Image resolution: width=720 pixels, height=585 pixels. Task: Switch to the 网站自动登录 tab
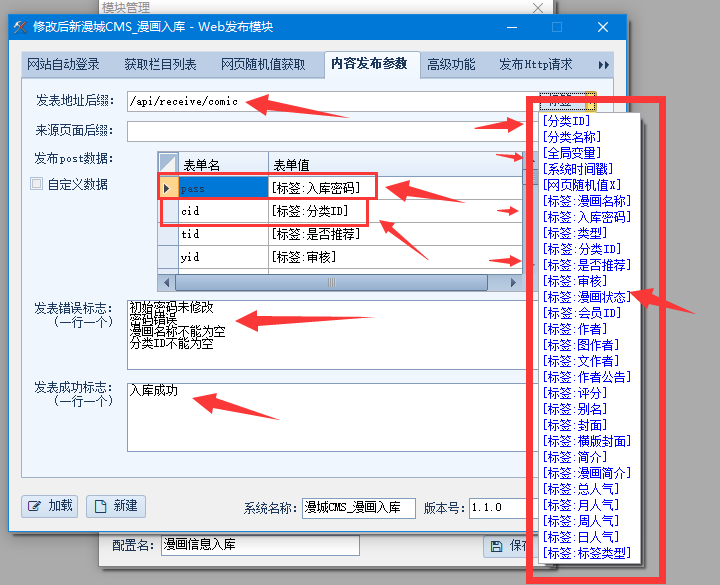point(64,65)
